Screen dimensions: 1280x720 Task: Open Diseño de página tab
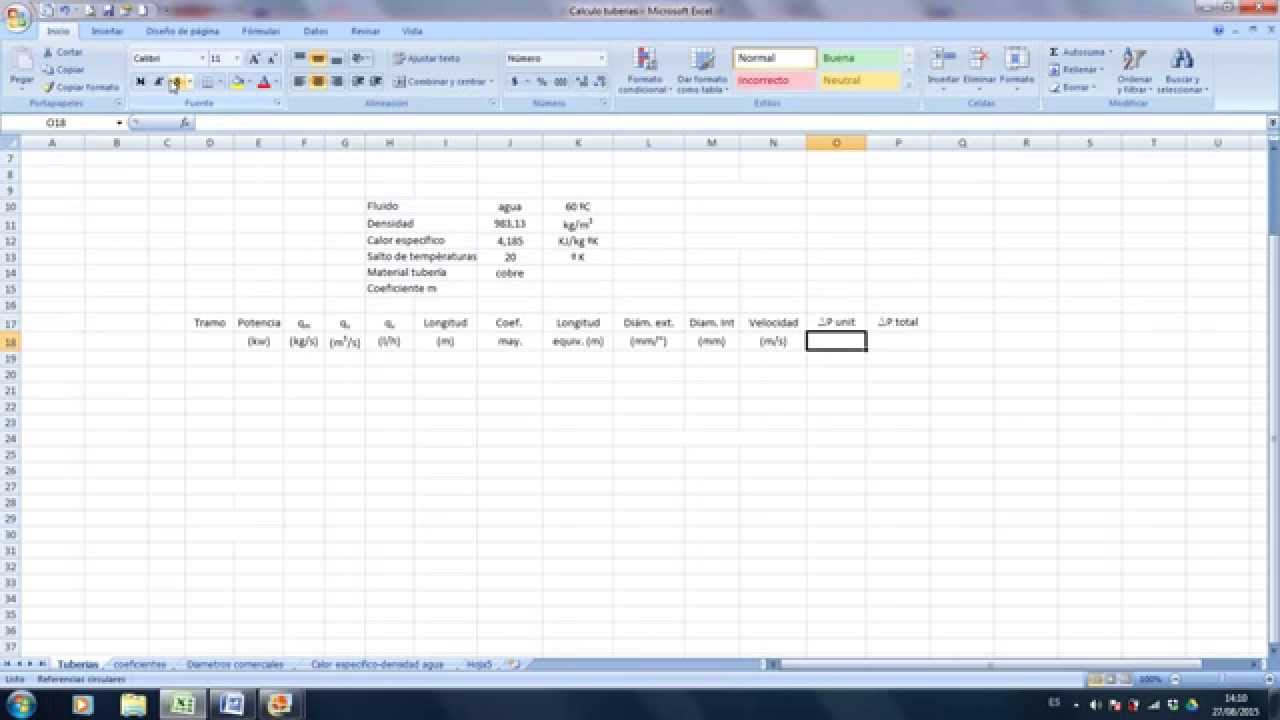tap(183, 31)
